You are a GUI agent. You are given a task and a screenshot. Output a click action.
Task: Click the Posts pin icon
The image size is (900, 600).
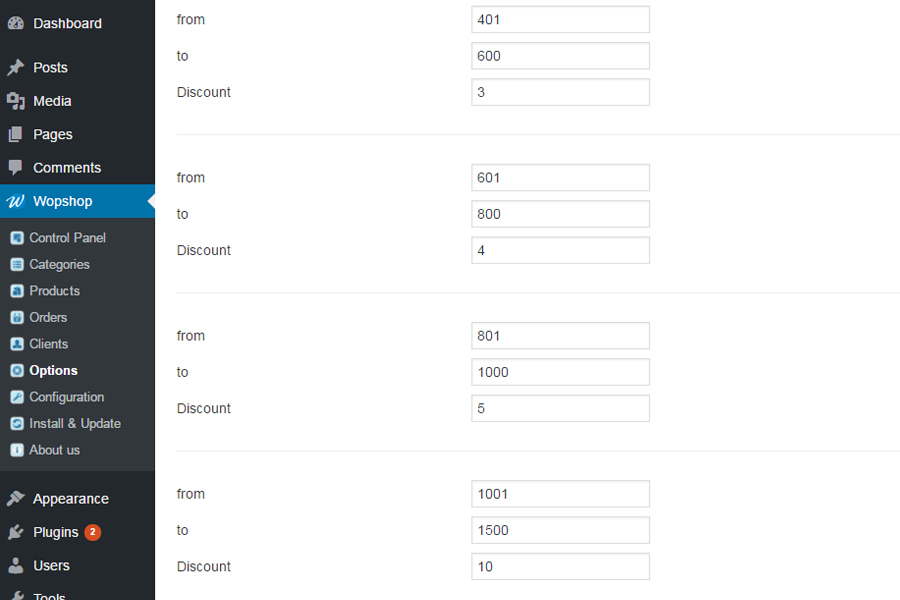[x=16, y=68]
